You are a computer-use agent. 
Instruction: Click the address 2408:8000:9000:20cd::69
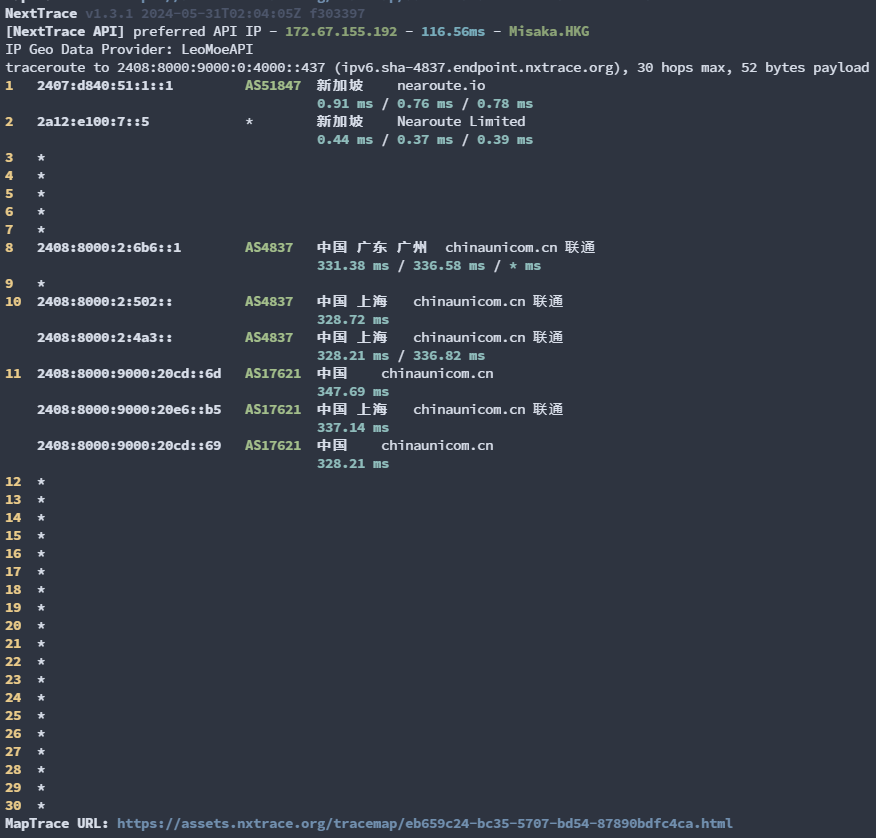[129, 445]
